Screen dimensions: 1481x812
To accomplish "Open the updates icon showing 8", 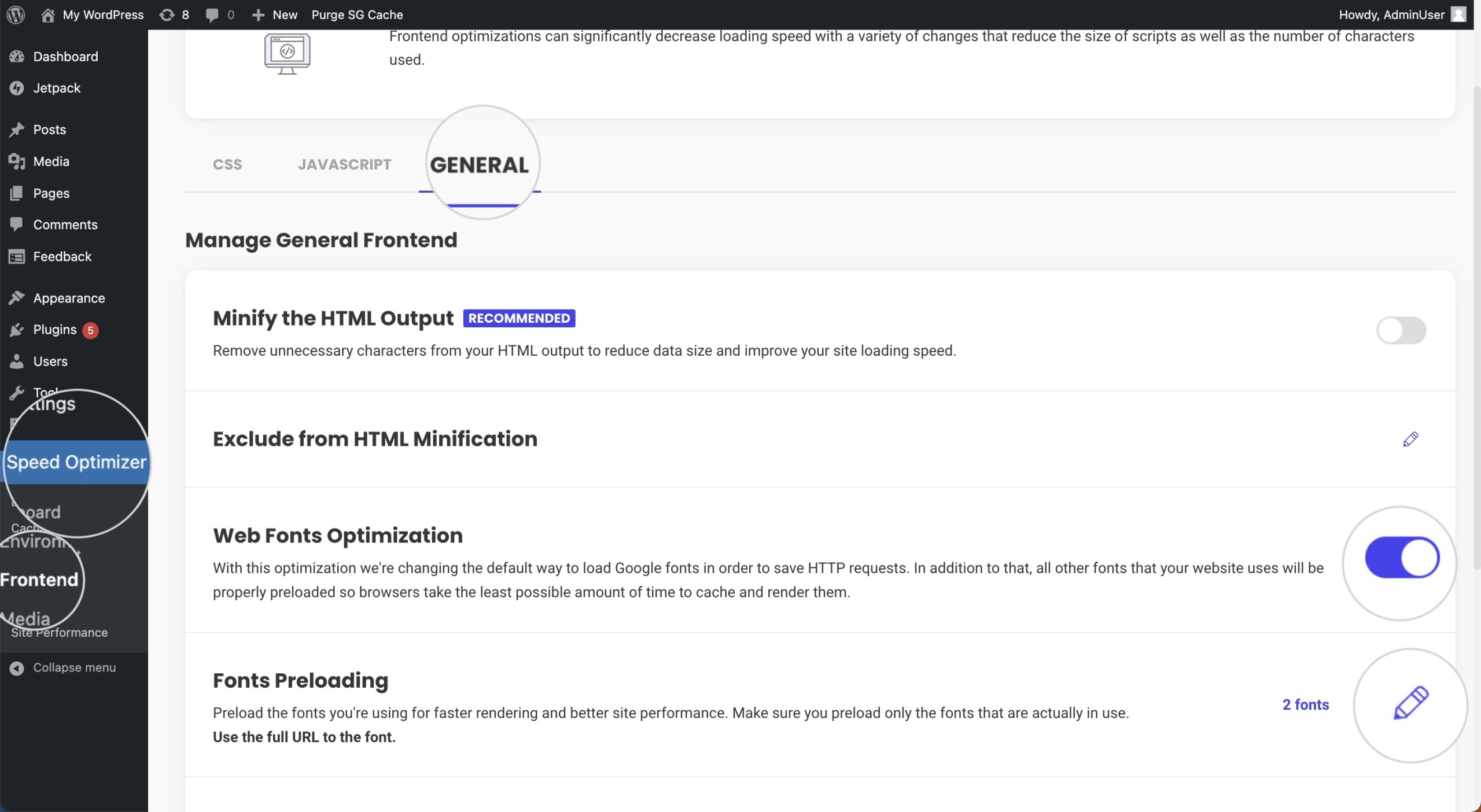I will coord(174,14).
